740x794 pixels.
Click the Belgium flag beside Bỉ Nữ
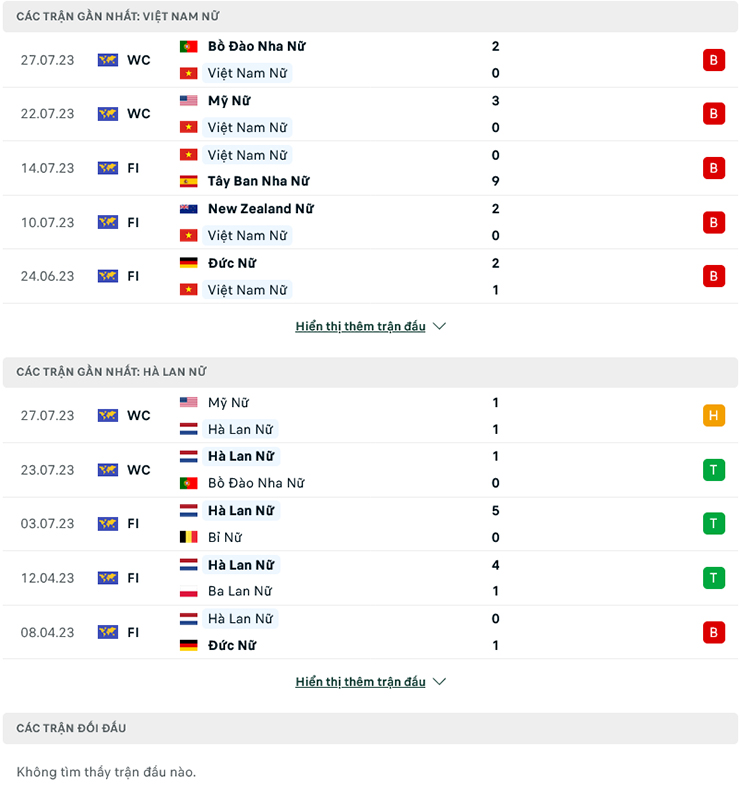188,537
